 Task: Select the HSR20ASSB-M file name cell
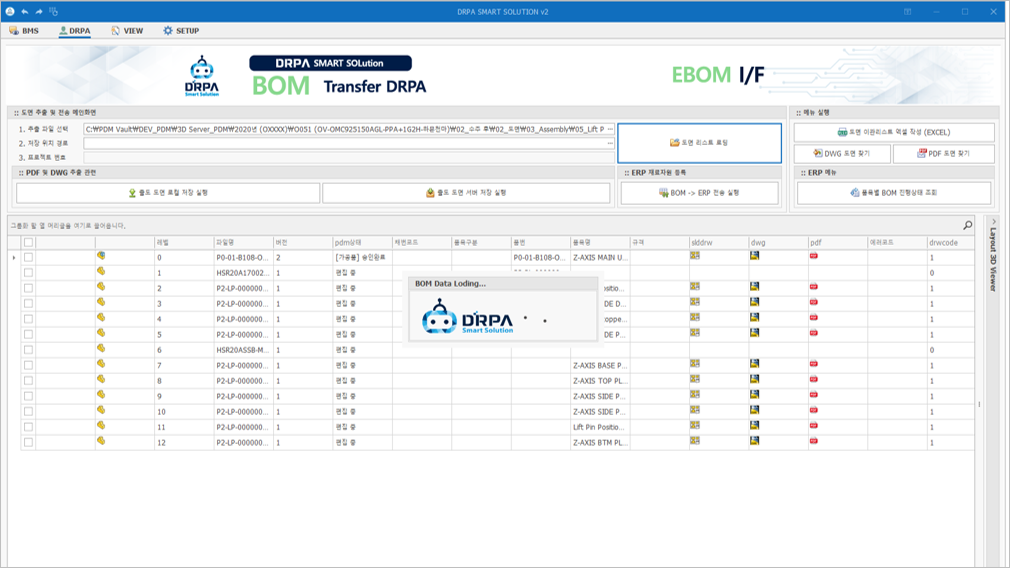tap(243, 350)
